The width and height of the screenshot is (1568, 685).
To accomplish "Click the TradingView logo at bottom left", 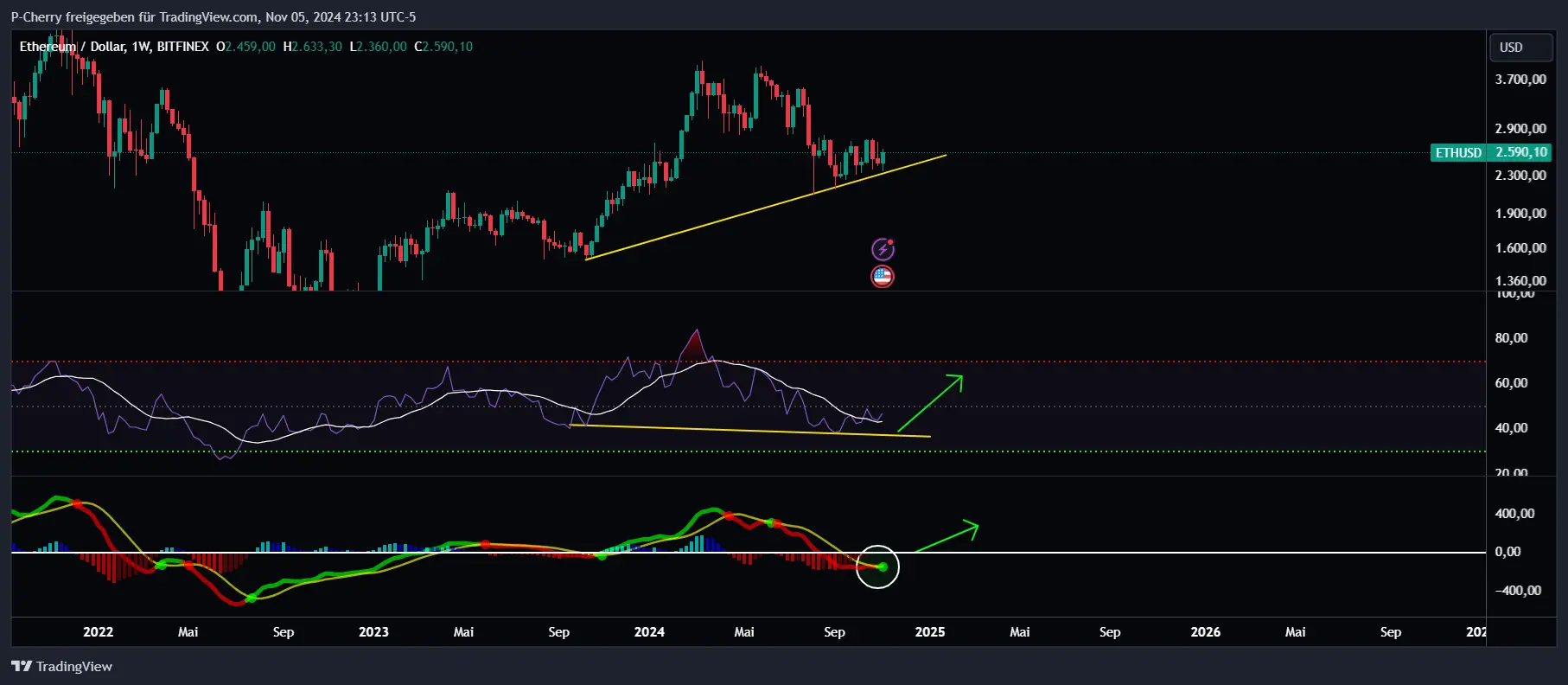I will click(x=61, y=666).
